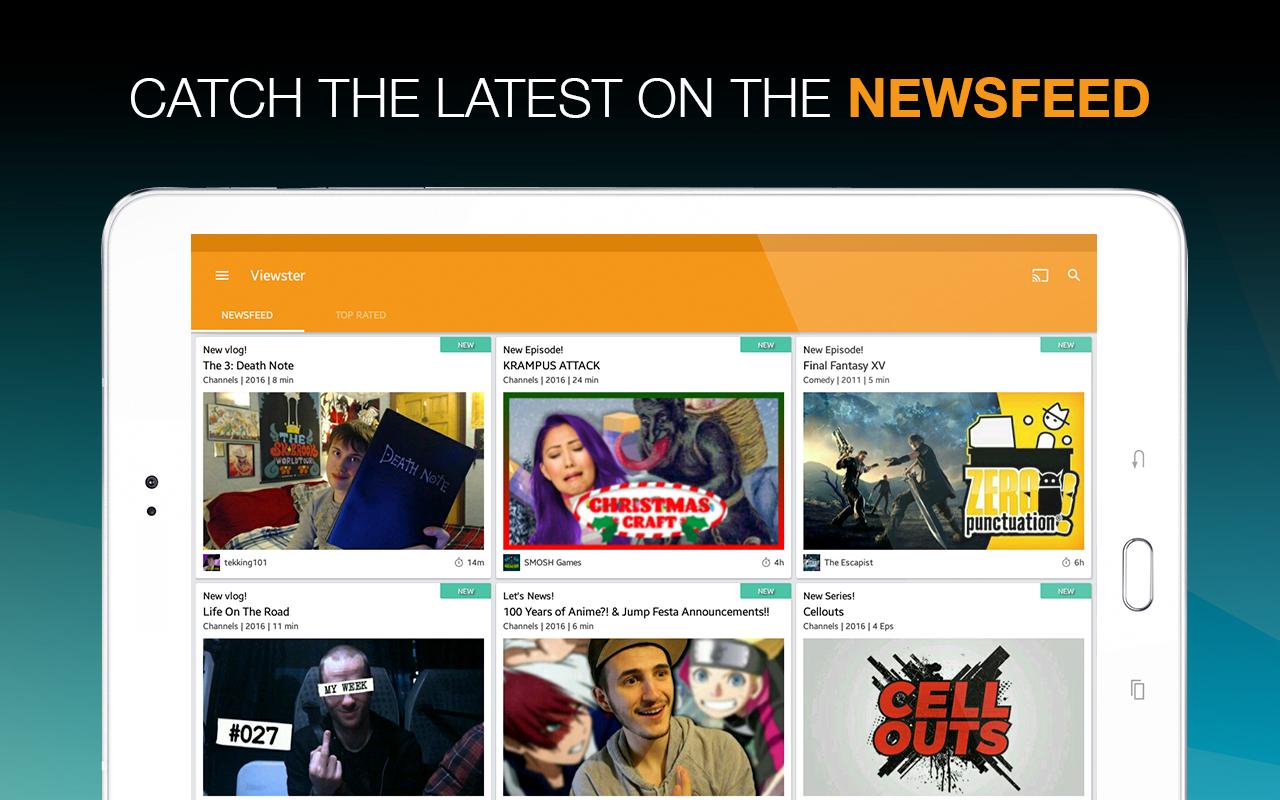Click 'New Episode!' above KRAMPUS ATTACK
1280x800 pixels.
[533, 350]
